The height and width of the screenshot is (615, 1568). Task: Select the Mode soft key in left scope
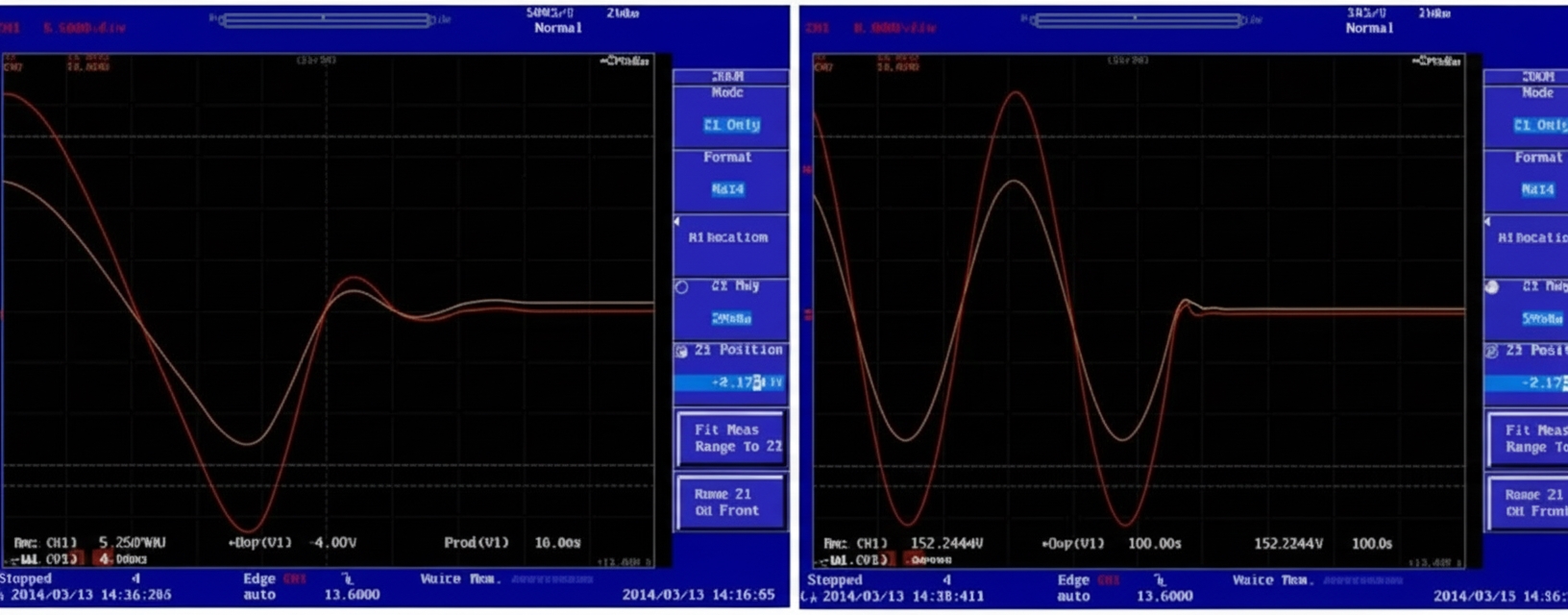click(731, 115)
